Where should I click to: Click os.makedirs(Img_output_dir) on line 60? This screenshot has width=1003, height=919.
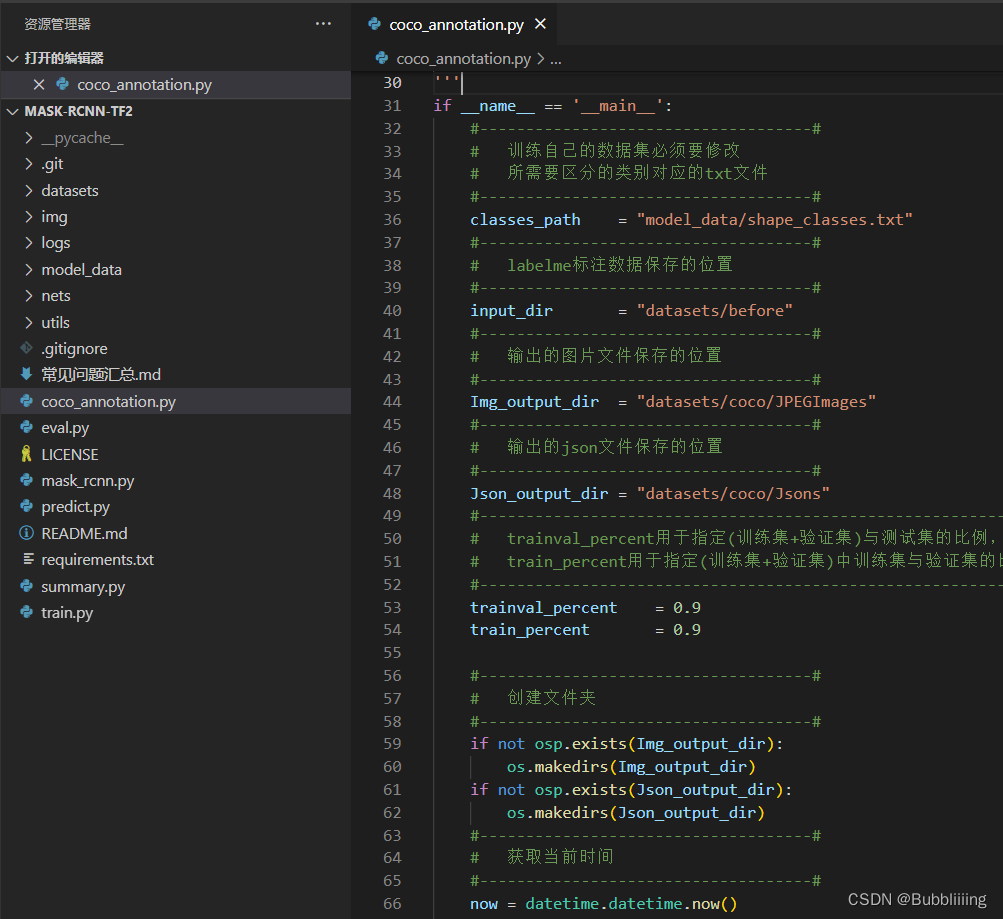(631, 766)
